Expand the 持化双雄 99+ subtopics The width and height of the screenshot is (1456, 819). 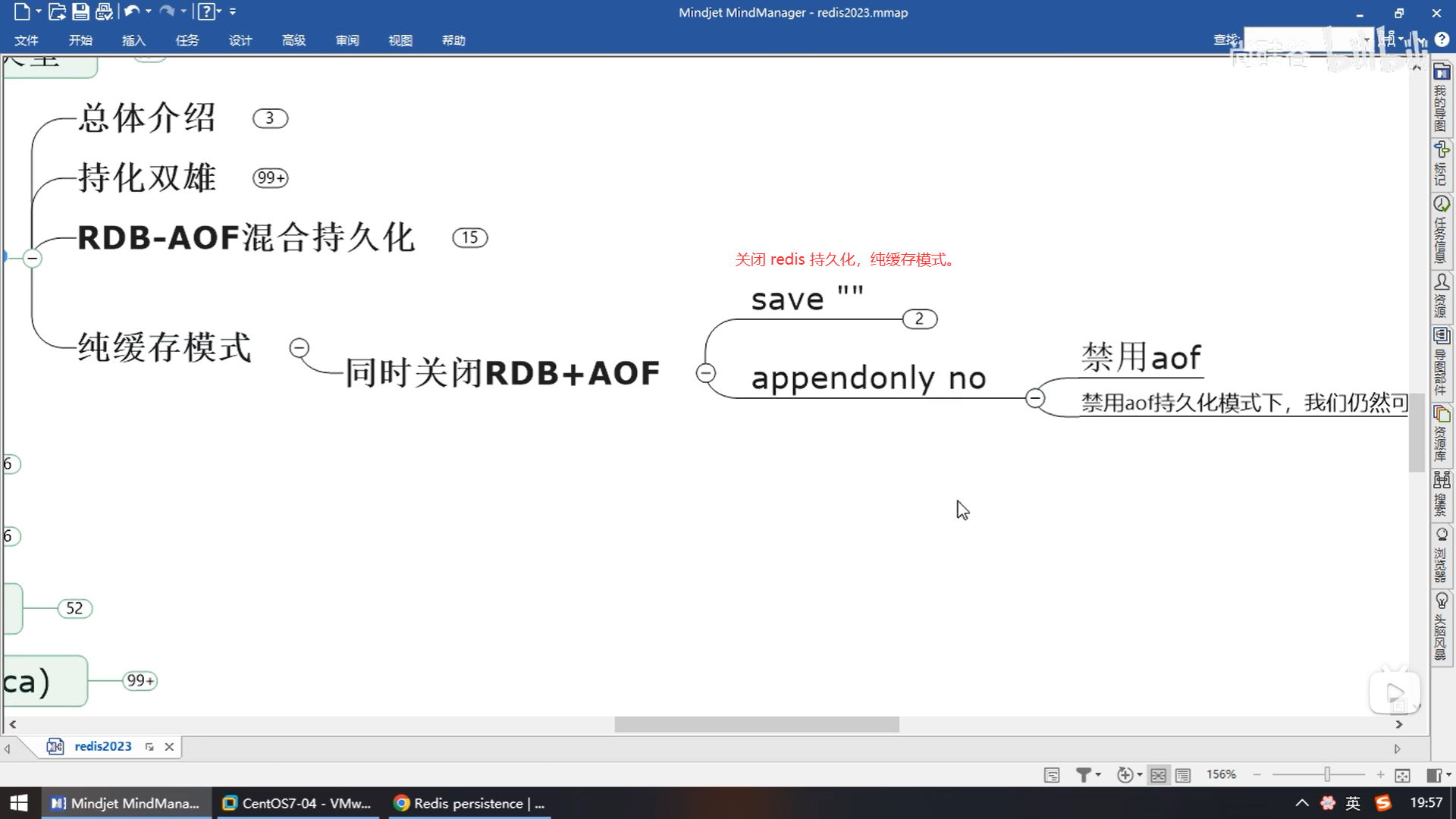(270, 178)
